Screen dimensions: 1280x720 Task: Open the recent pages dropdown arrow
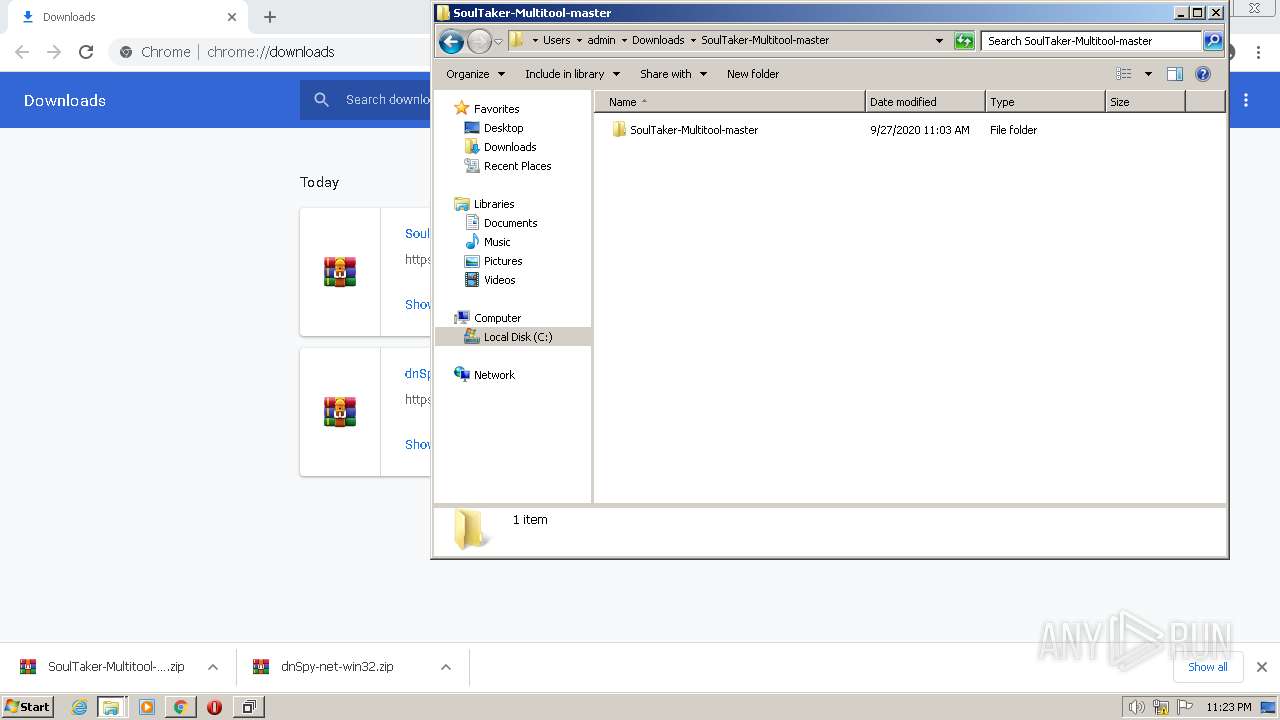(498, 42)
